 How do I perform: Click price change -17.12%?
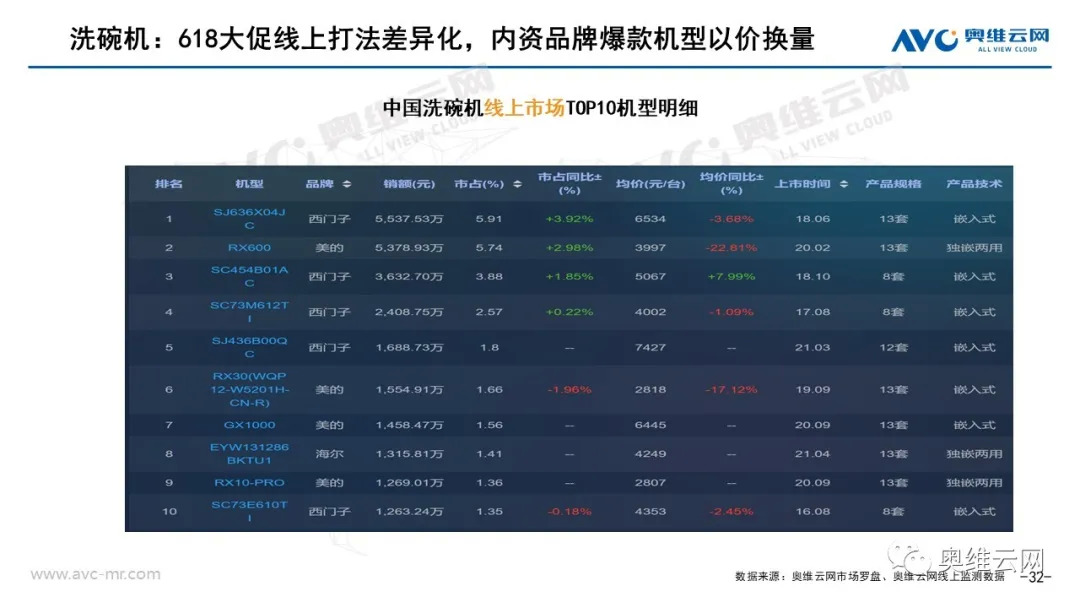(731, 390)
